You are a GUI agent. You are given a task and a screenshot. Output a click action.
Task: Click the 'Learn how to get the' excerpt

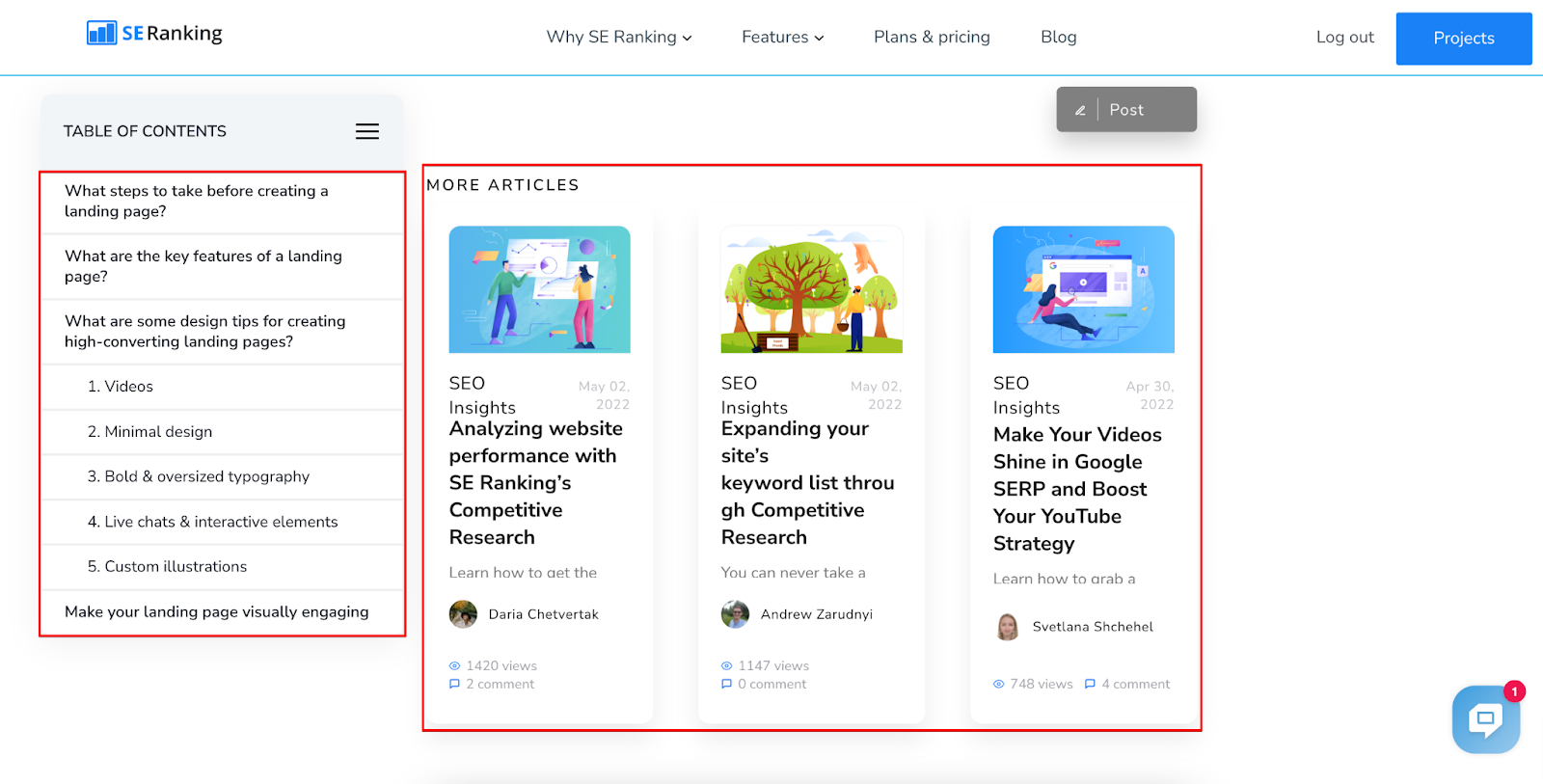(x=523, y=573)
